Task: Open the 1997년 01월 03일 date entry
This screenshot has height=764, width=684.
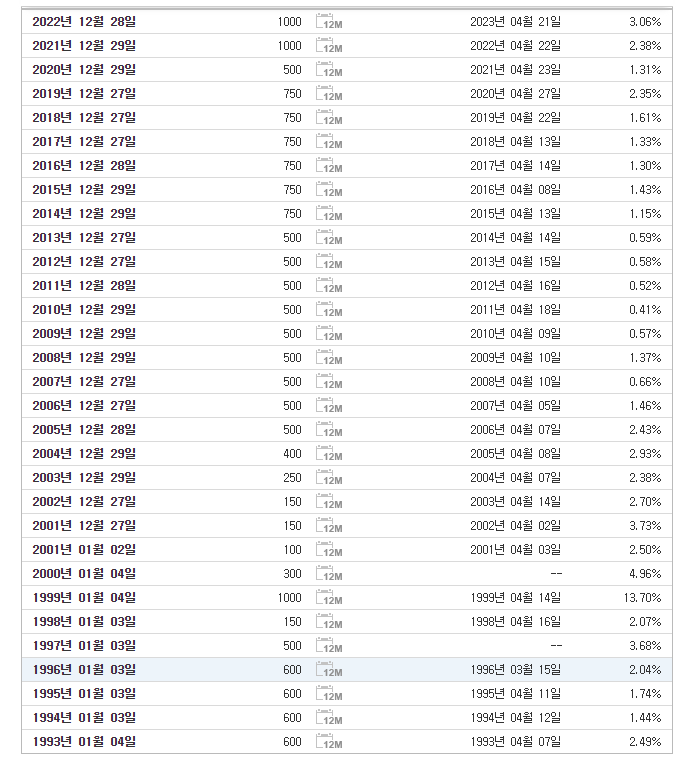Action: pos(84,646)
